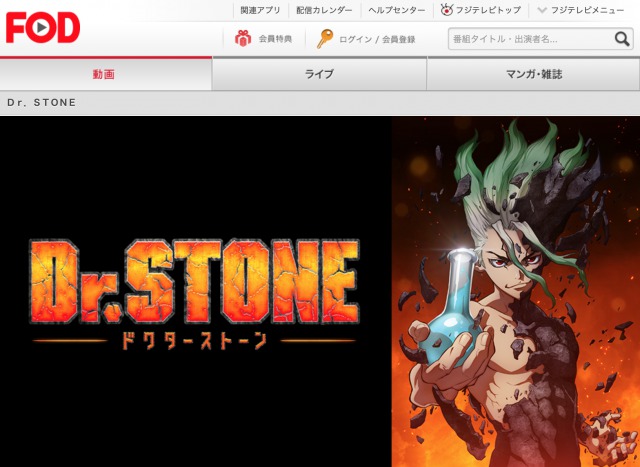This screenshot has height=467, width=640.
Task: Open the ヘルプセンター link
Action: tap(397, 10)
